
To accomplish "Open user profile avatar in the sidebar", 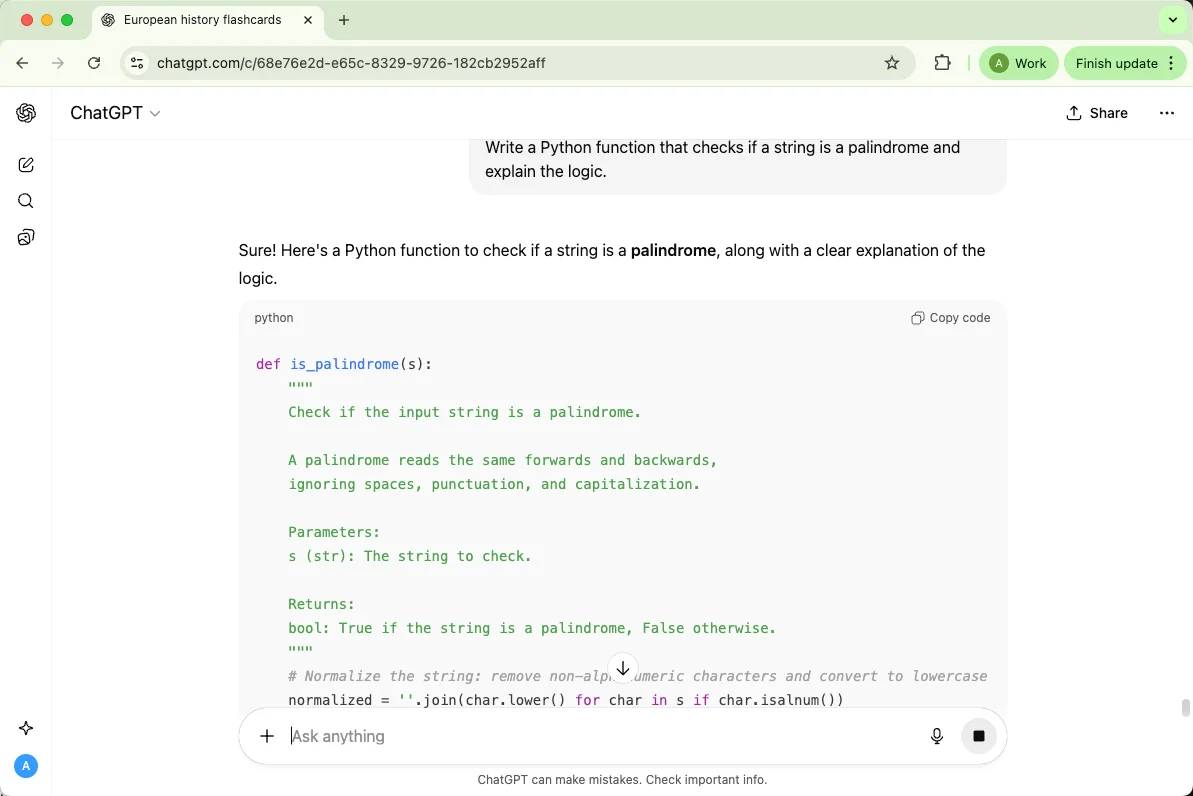I will (26, 766).
